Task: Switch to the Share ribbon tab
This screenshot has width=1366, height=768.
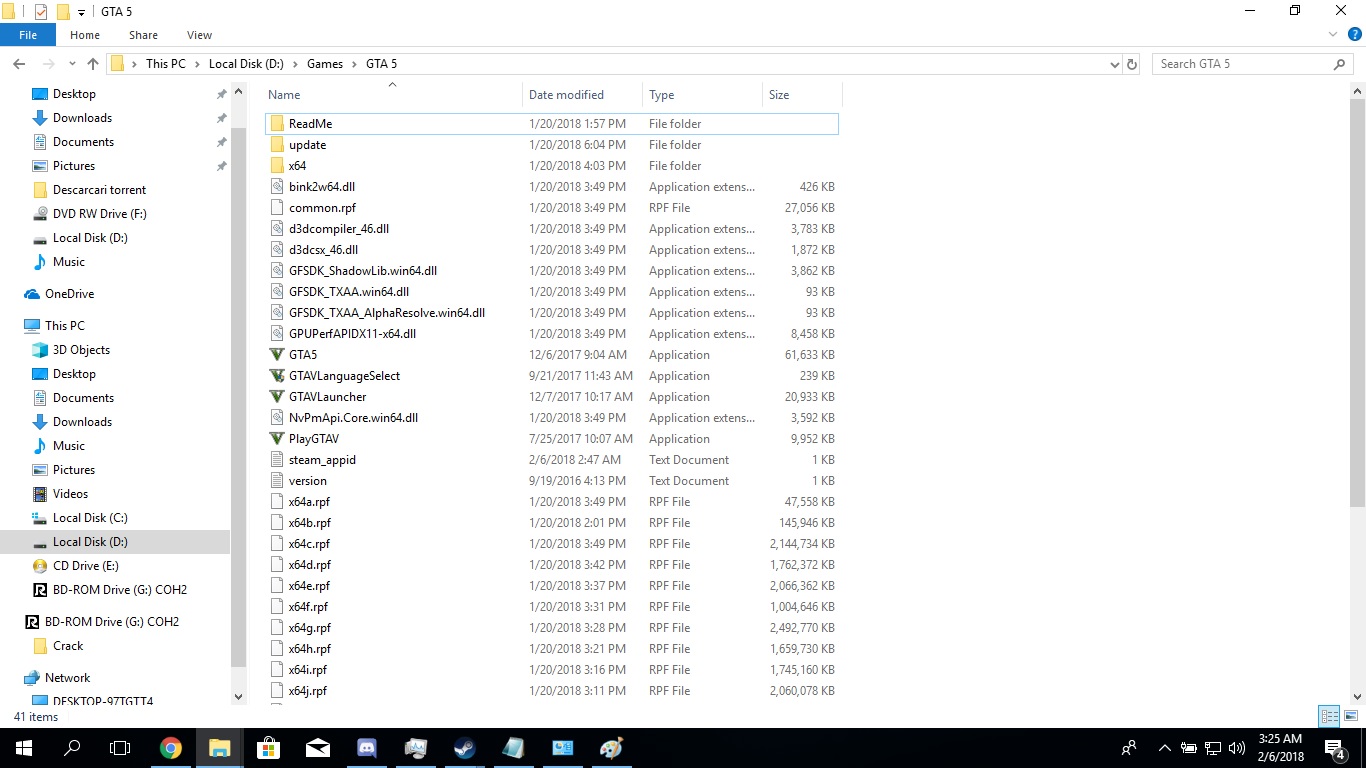Action: pyautogui.click(x=143, y=35)
